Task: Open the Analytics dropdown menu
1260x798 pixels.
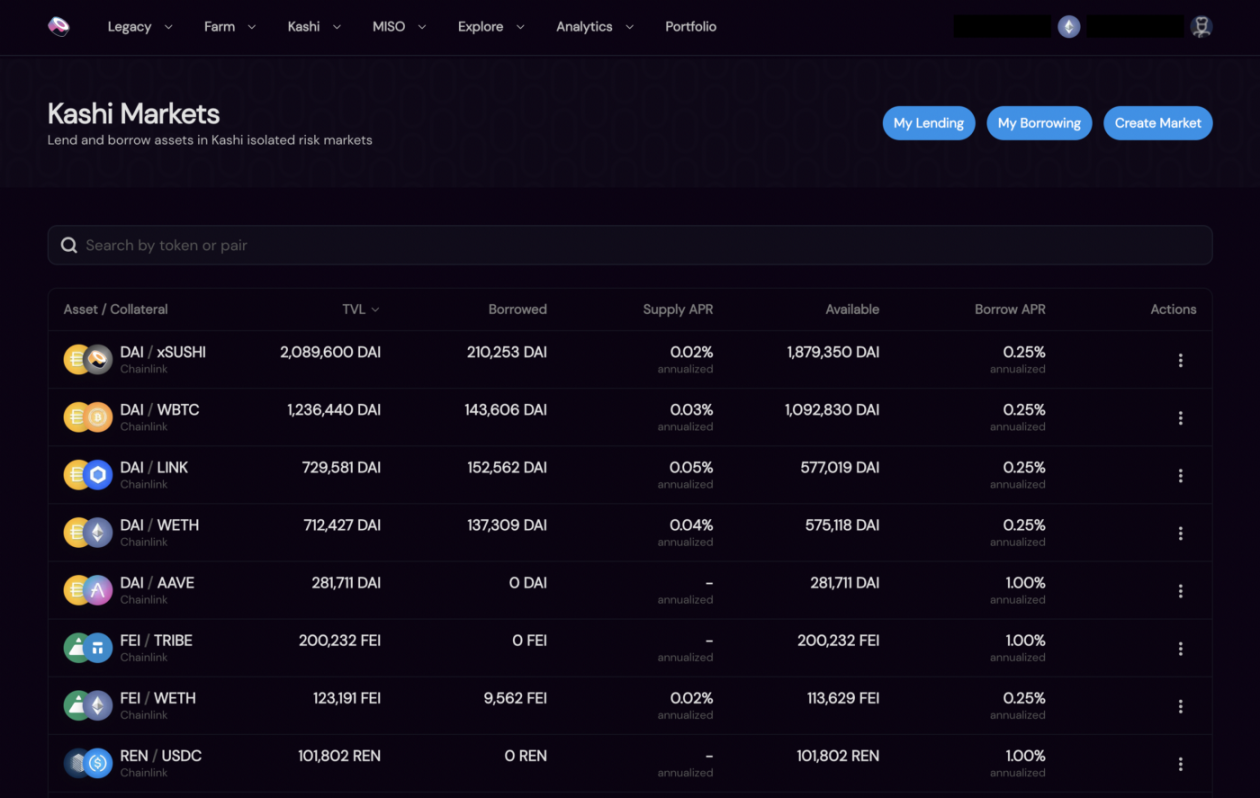Action: click(x=594, y=27)
